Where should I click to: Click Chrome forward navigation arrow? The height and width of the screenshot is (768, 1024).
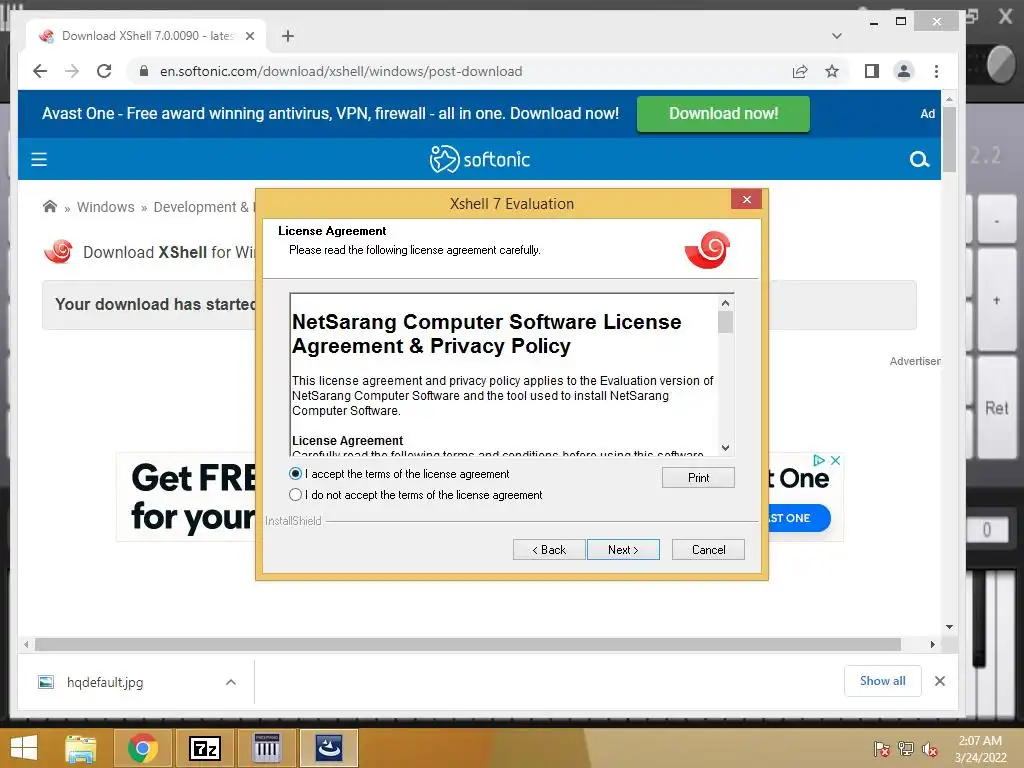click(72, 71)
